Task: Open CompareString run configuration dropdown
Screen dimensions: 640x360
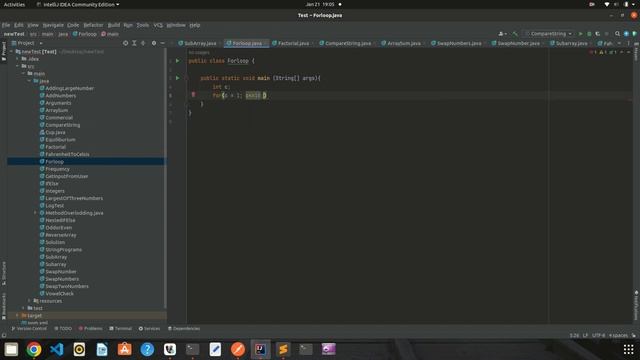Action: pyautogui.click(x=549, y=34)
